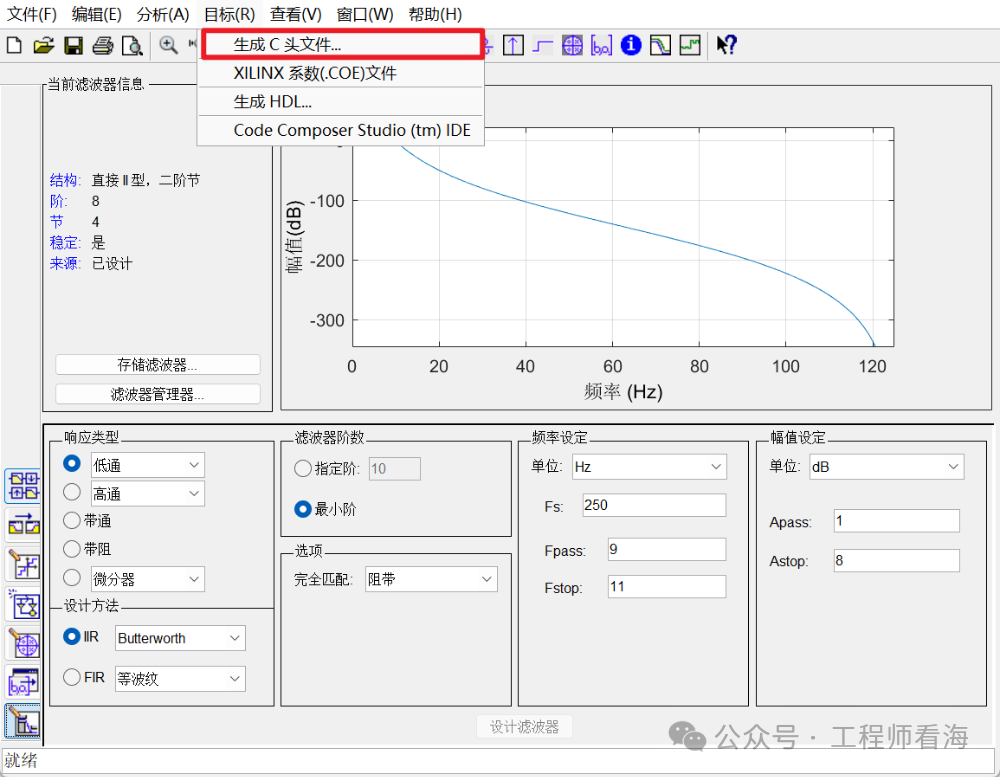Image resolution: width=1000 pixels, height=777 pixels.
Task: Click the Print toolbar icon
Action: pyautogui.click(x=103, y=45)
